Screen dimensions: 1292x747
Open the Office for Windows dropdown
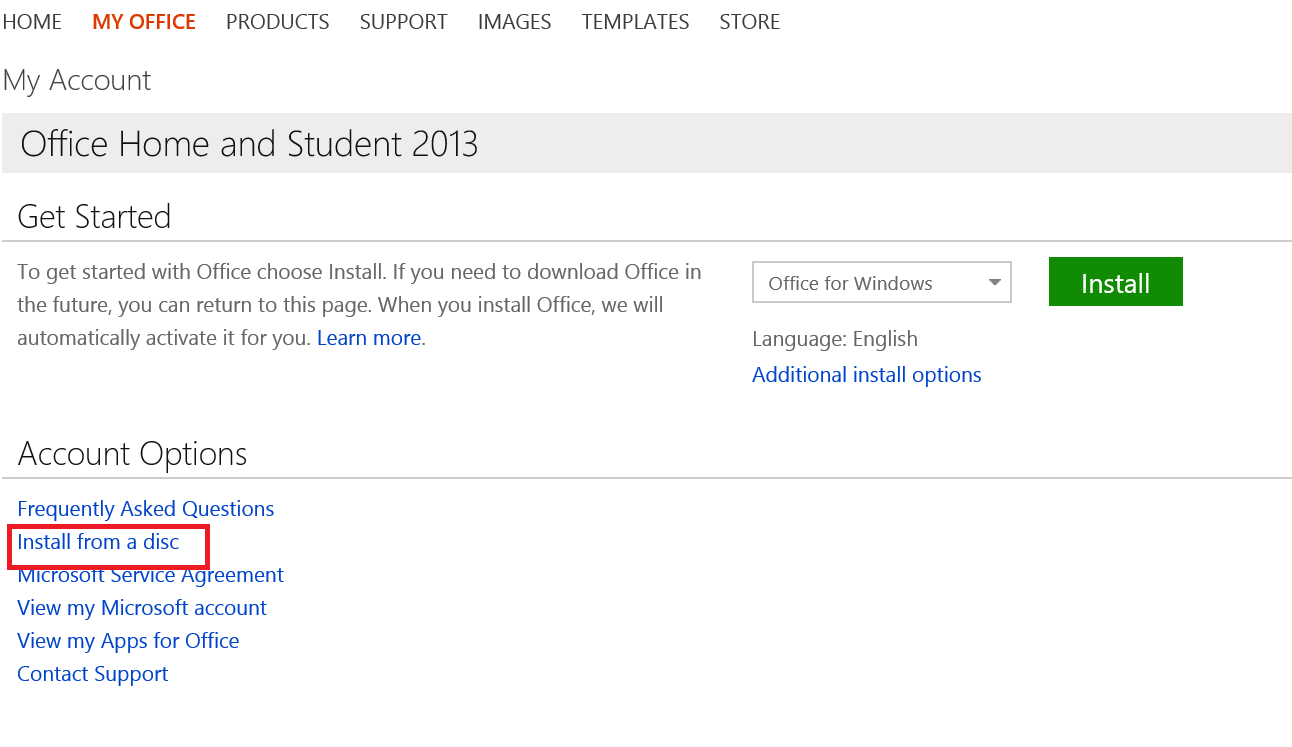(x=881, y=282)
